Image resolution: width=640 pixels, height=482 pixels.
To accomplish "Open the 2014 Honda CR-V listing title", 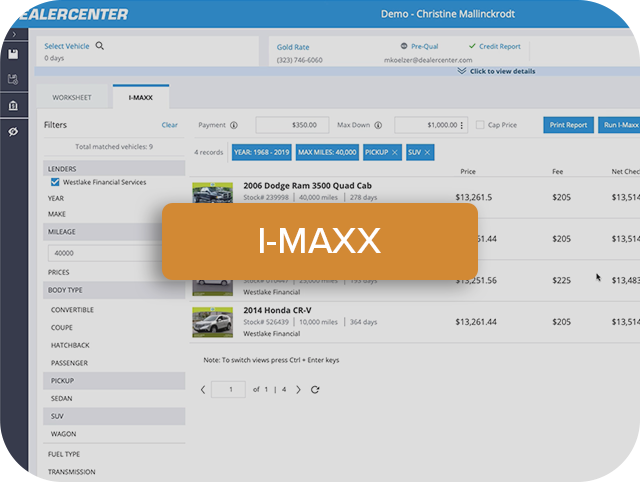I will [277, 310].
